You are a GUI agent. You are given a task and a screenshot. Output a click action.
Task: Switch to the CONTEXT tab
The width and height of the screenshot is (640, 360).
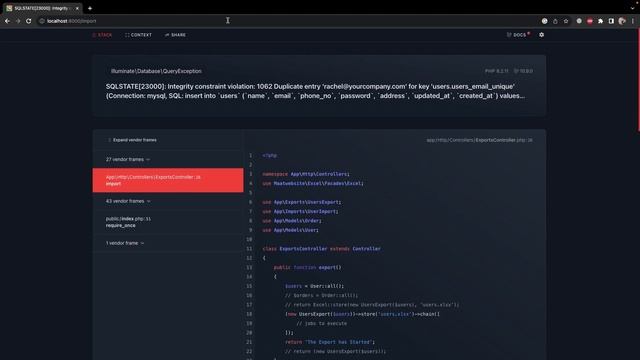tap(138, 35)
